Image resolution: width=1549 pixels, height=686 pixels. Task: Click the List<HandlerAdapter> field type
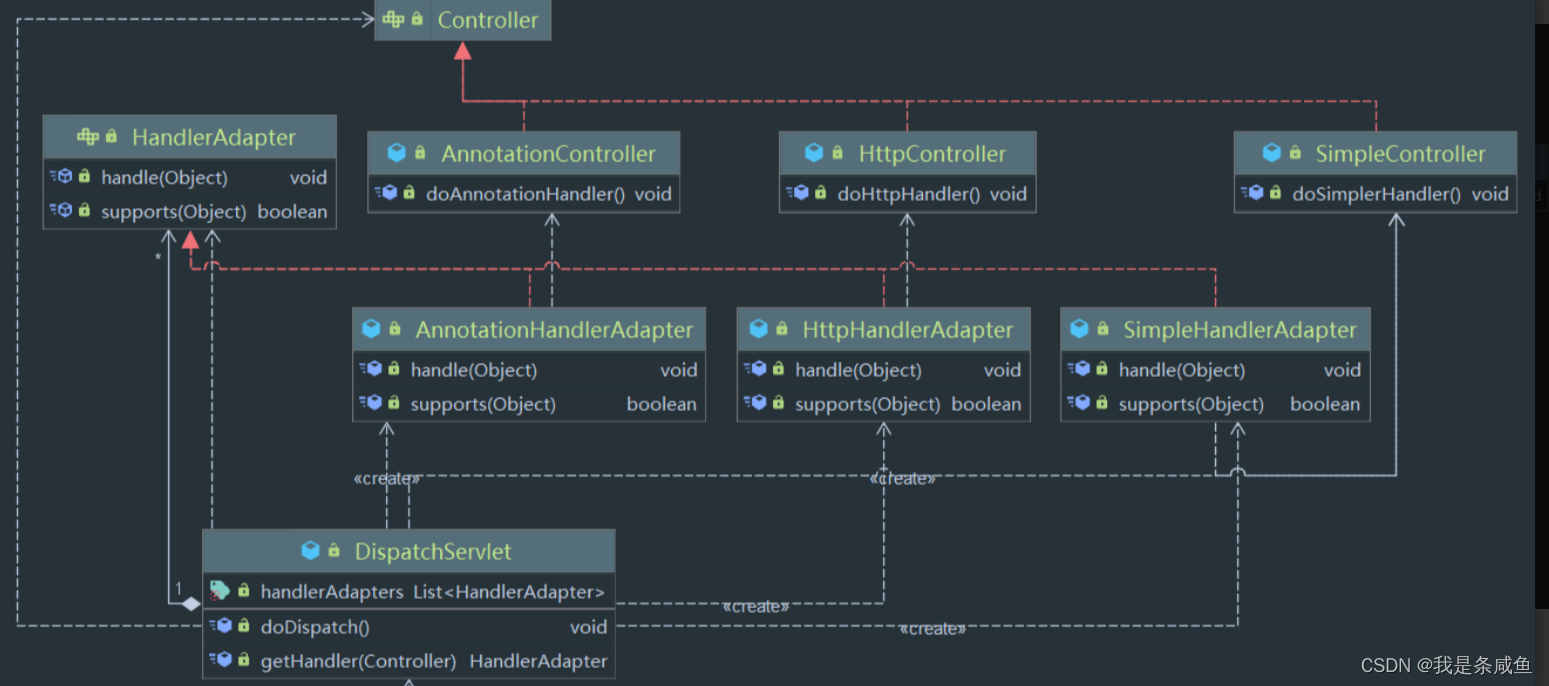tap(509, 592)
